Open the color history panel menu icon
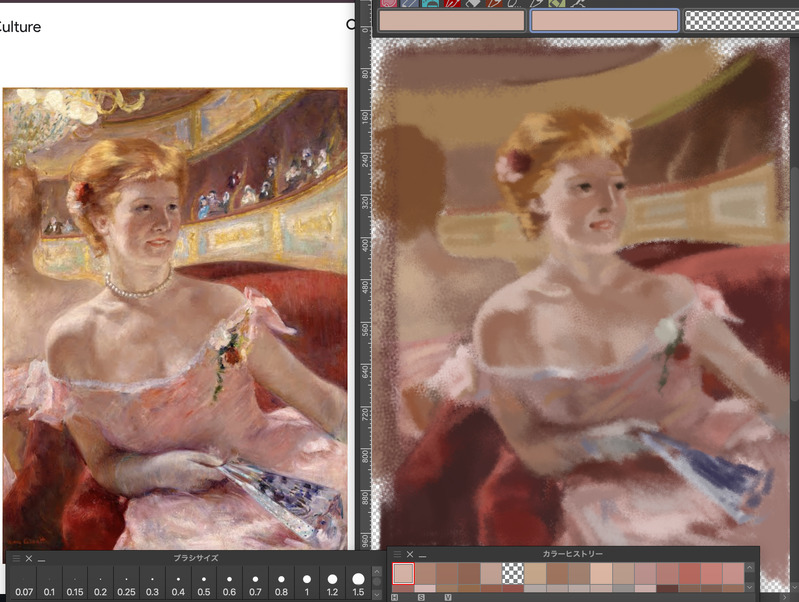This screenshot has width=799, height=602. [397, 554]
